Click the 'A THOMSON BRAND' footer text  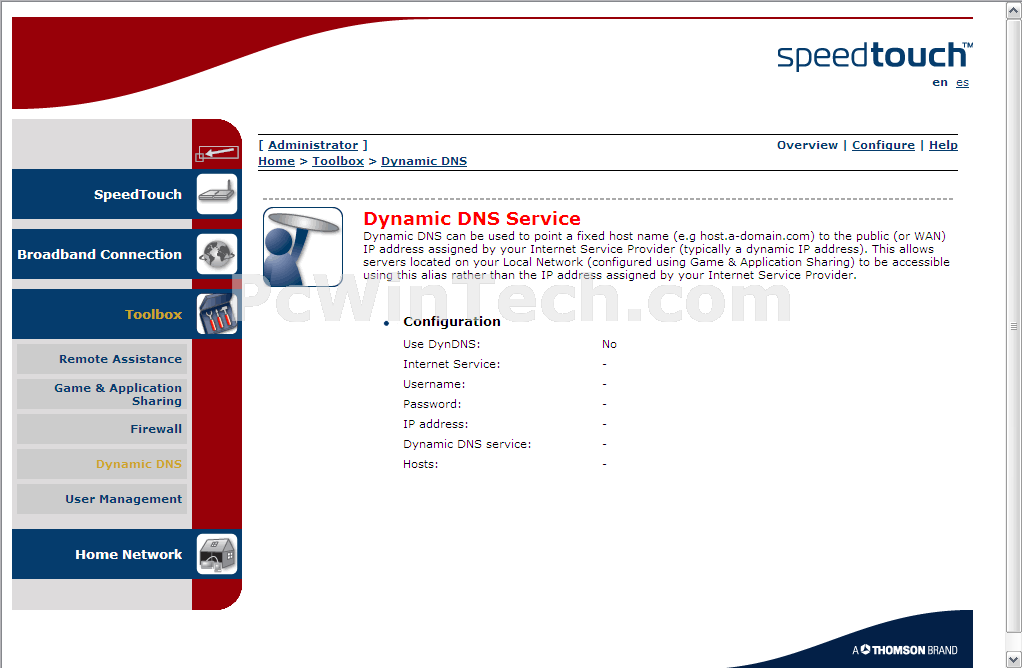(x=905, y=650)
